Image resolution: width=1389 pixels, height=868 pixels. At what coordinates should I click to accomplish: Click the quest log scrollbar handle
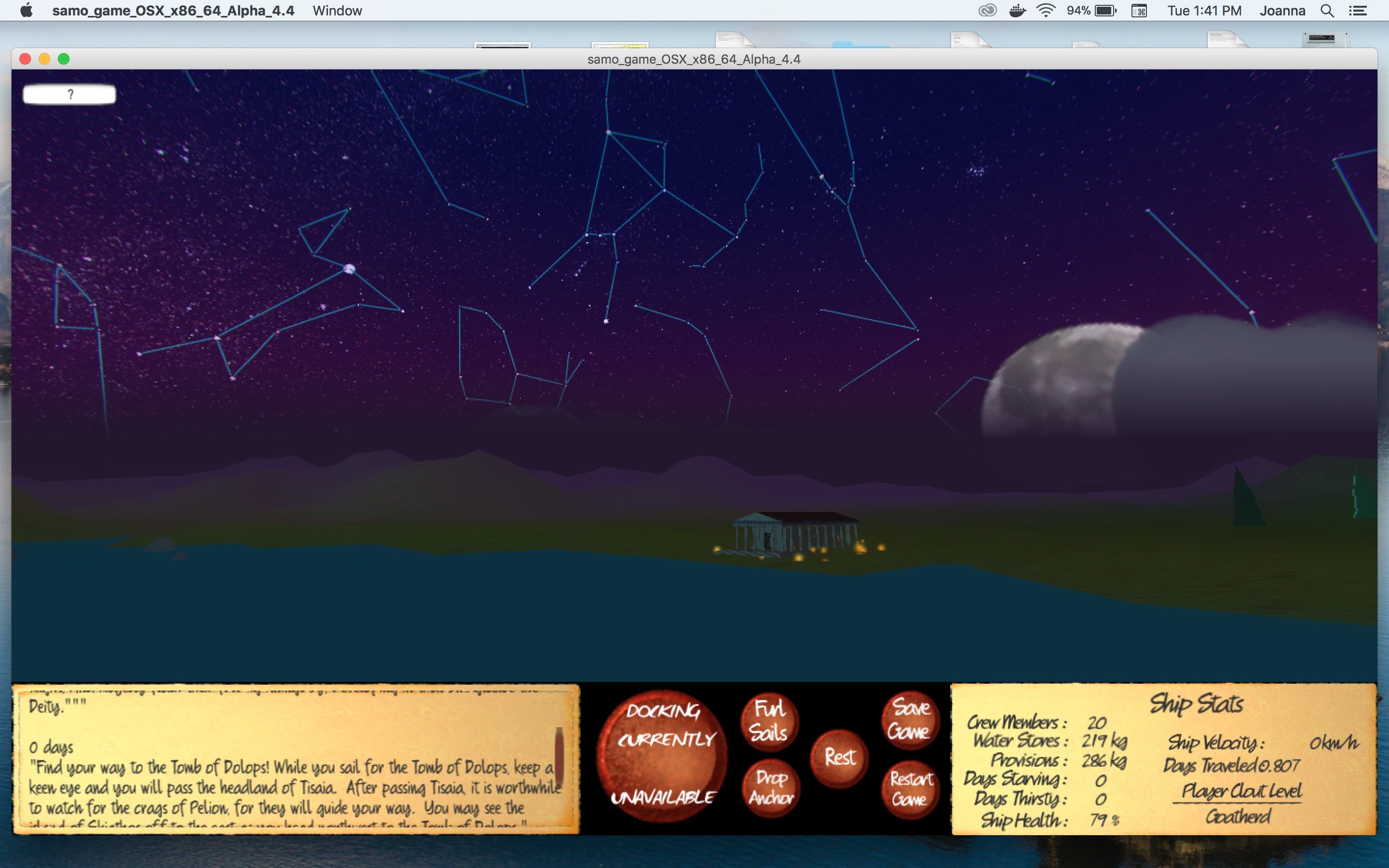(x=559, y=757)
